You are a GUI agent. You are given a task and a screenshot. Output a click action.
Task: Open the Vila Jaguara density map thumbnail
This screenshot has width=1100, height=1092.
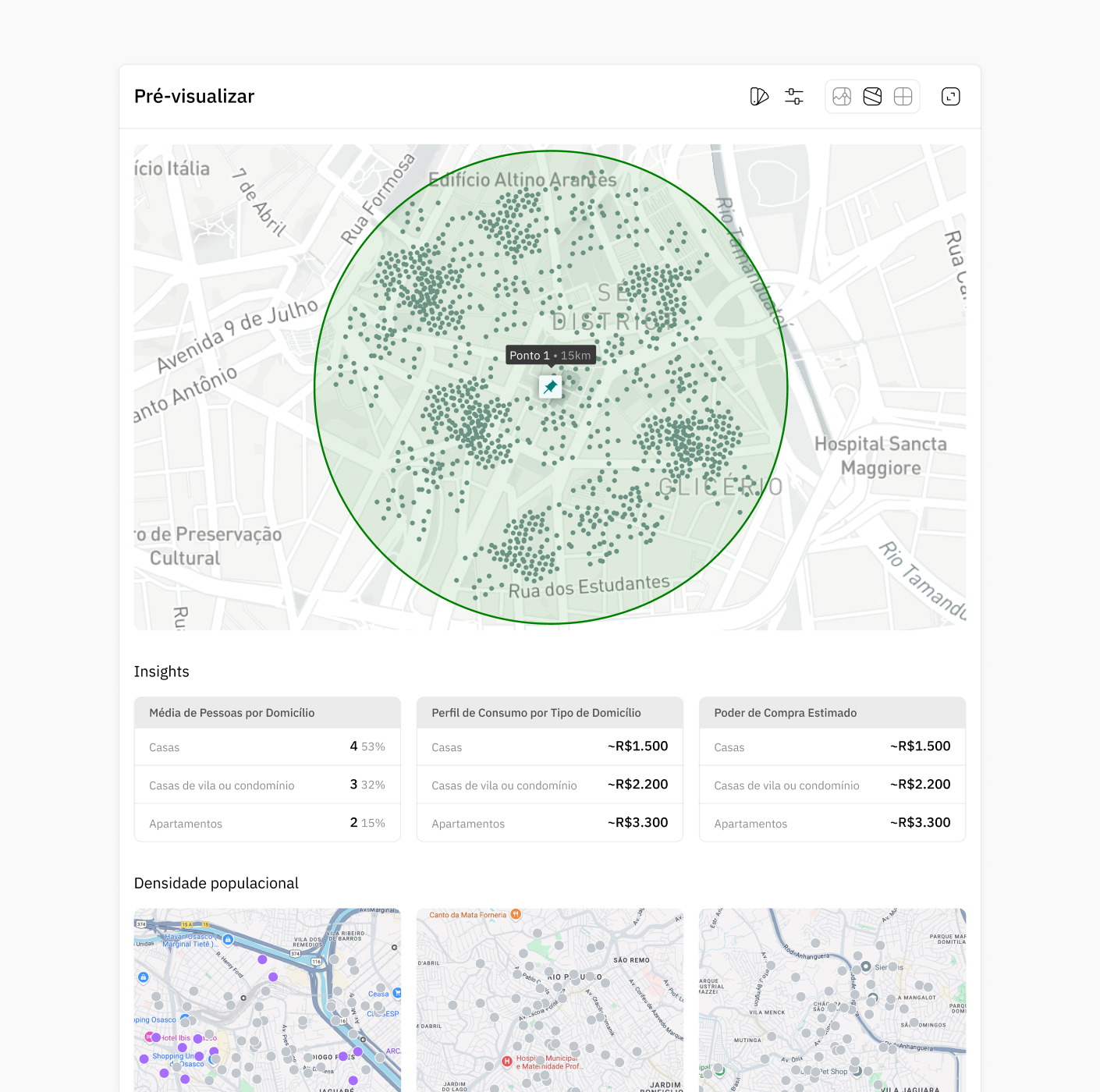pyautogui.click(x=832, y=1000)
